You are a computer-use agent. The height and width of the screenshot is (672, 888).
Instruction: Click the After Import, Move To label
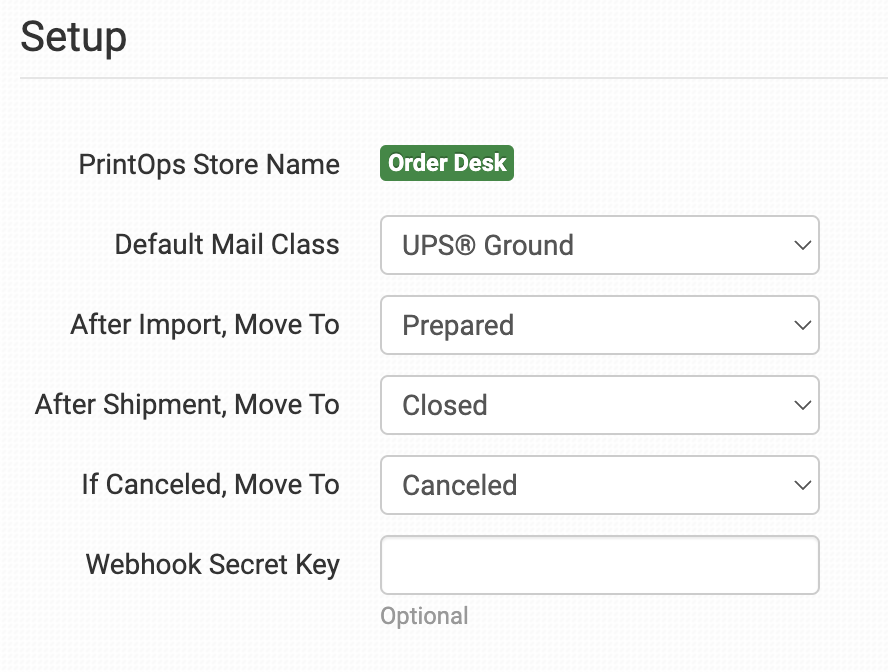click(x=205, y=325)
